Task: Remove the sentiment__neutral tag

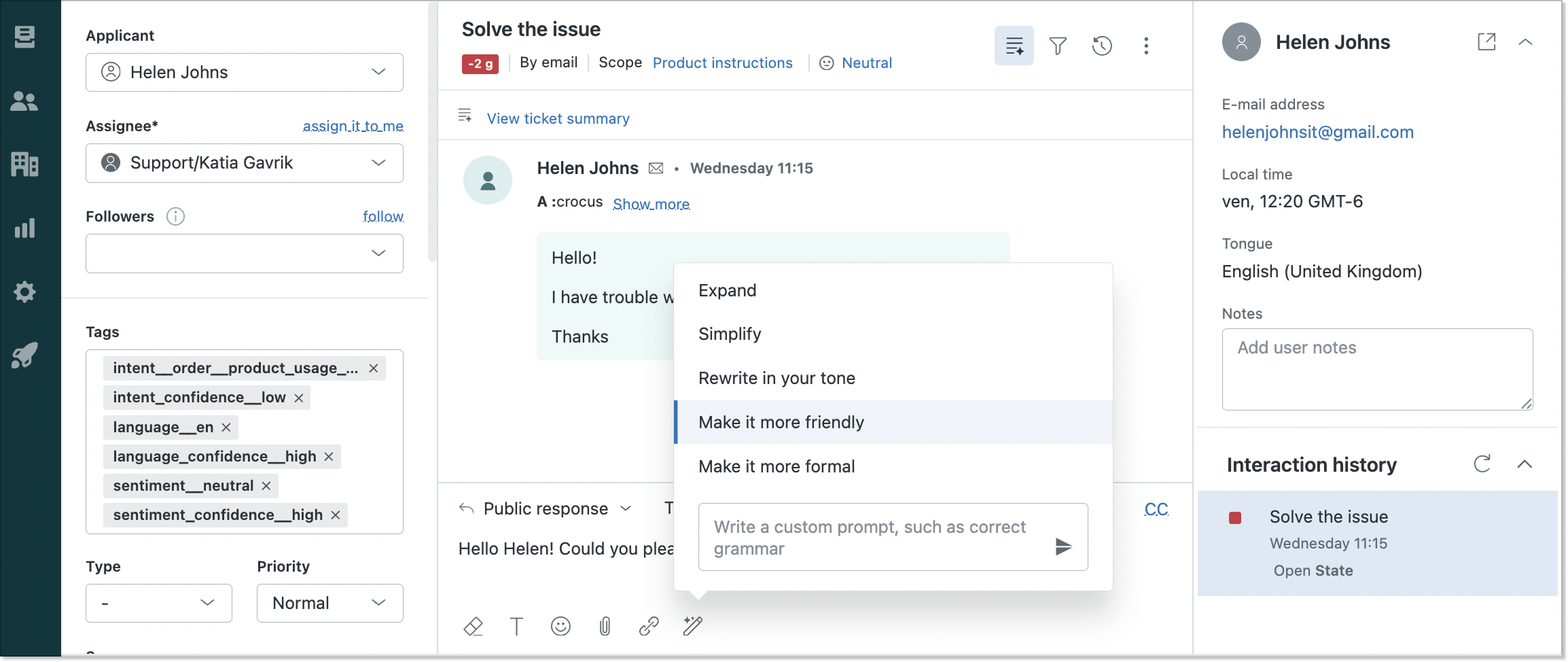Action: click(x=266, y=485)
